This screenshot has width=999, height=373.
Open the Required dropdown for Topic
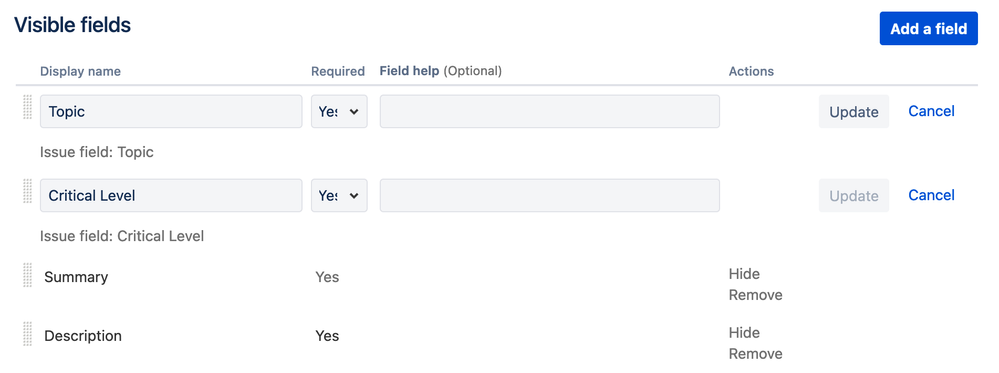[x=339, y=112]
